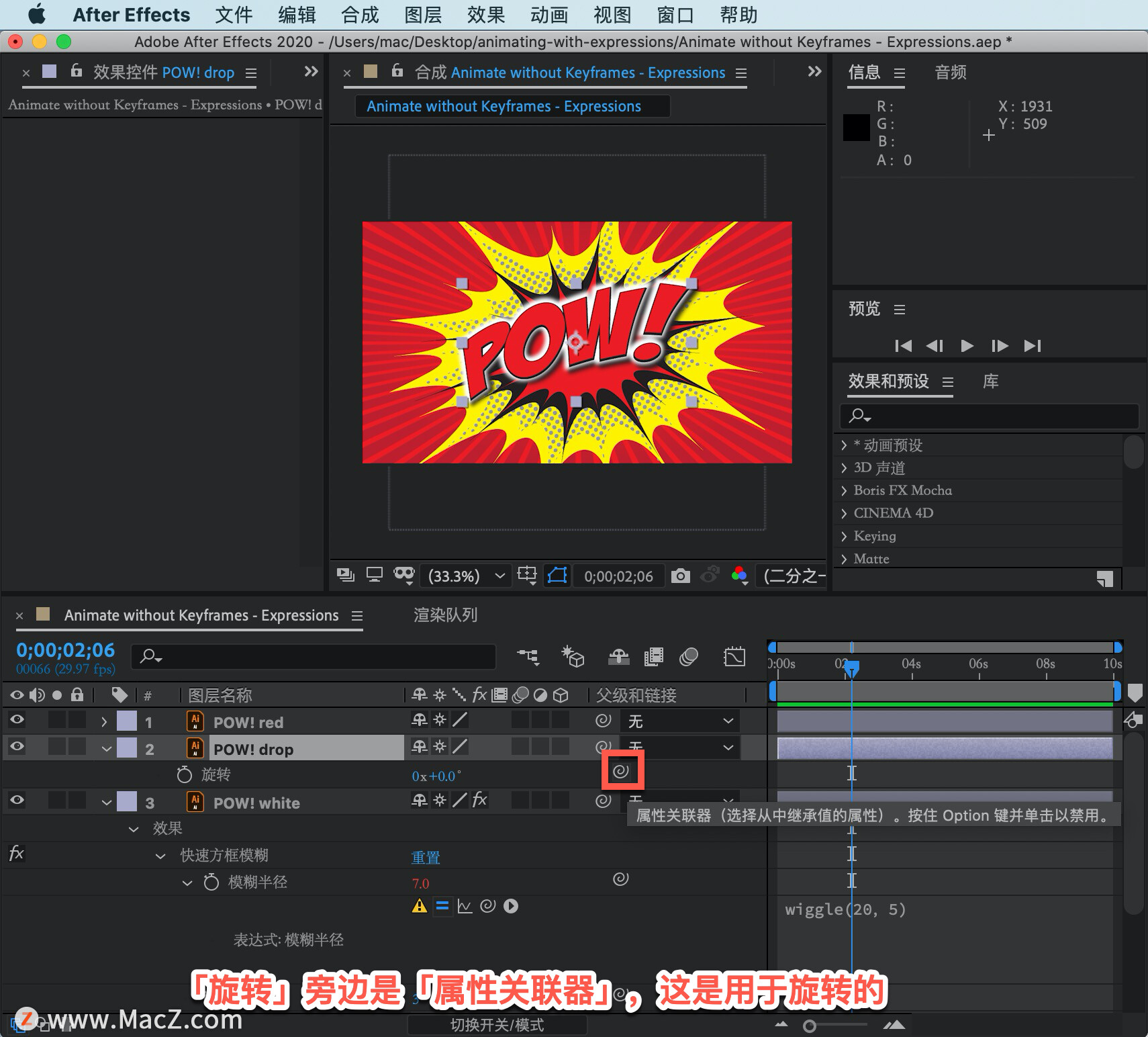Click the current time indicator playhead
This screenshot has width=1148, height=1037.
tap(851, 669)
